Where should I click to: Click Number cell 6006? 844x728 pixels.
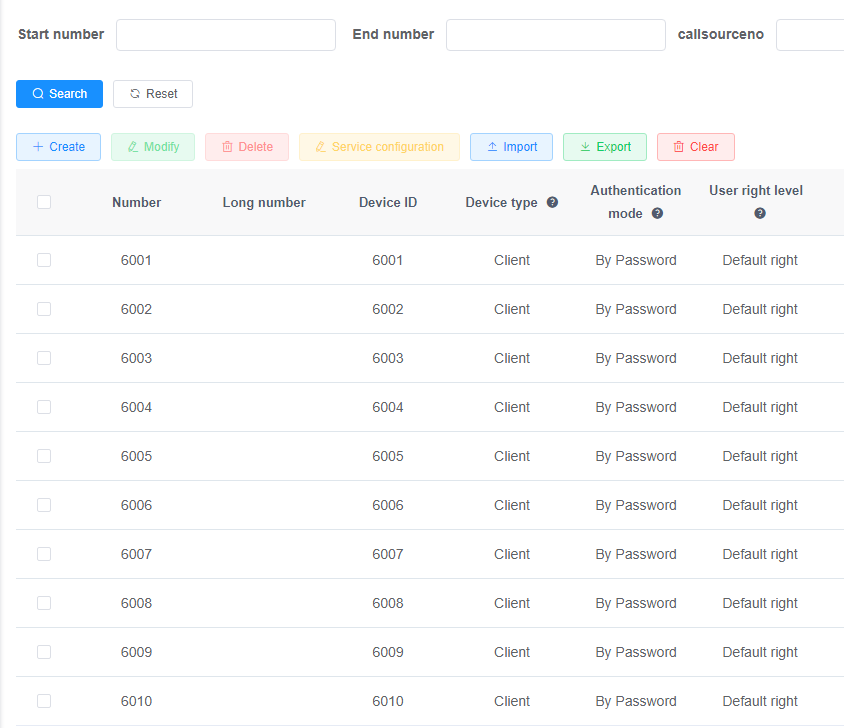[136, 505]
